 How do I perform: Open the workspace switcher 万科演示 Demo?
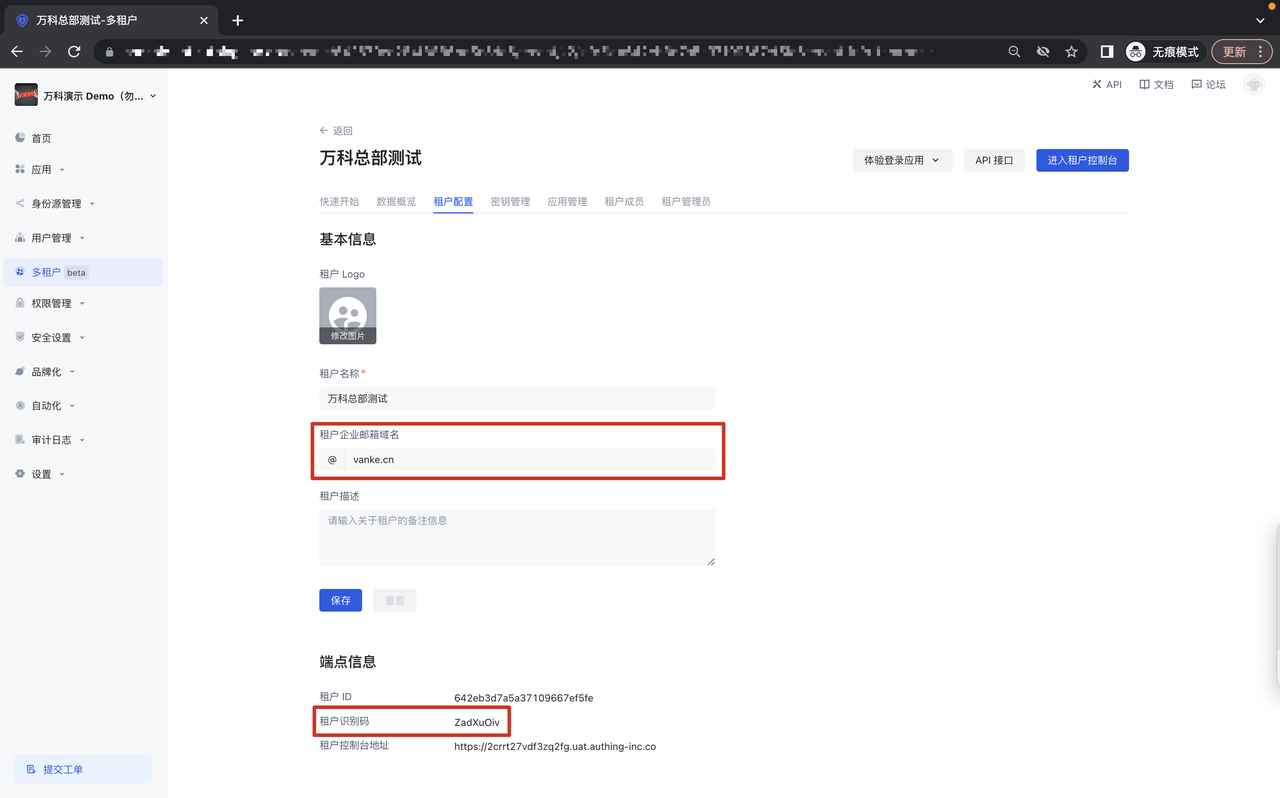[x=86, y=96]
